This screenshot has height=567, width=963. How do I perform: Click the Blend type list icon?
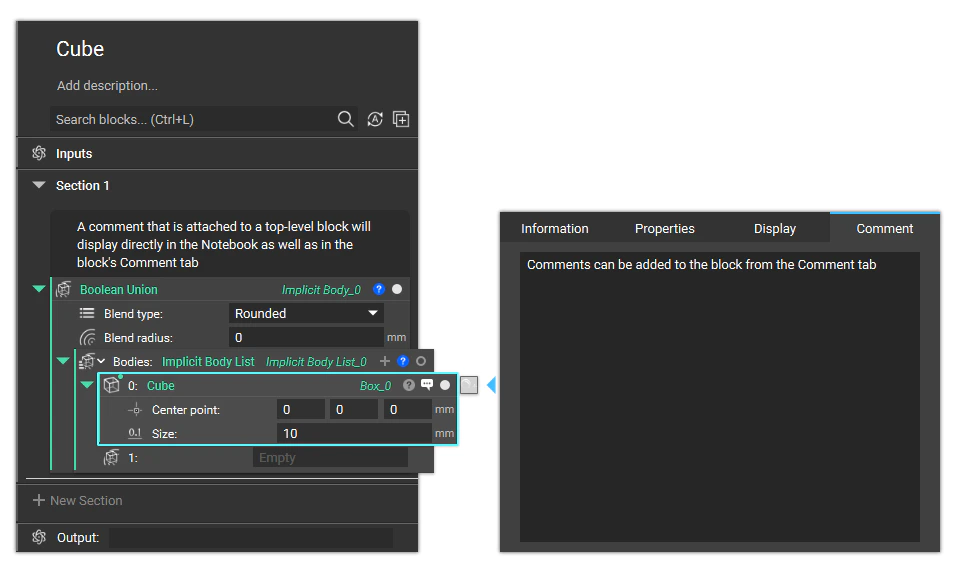pyautogui.click(x=87, y=313)
